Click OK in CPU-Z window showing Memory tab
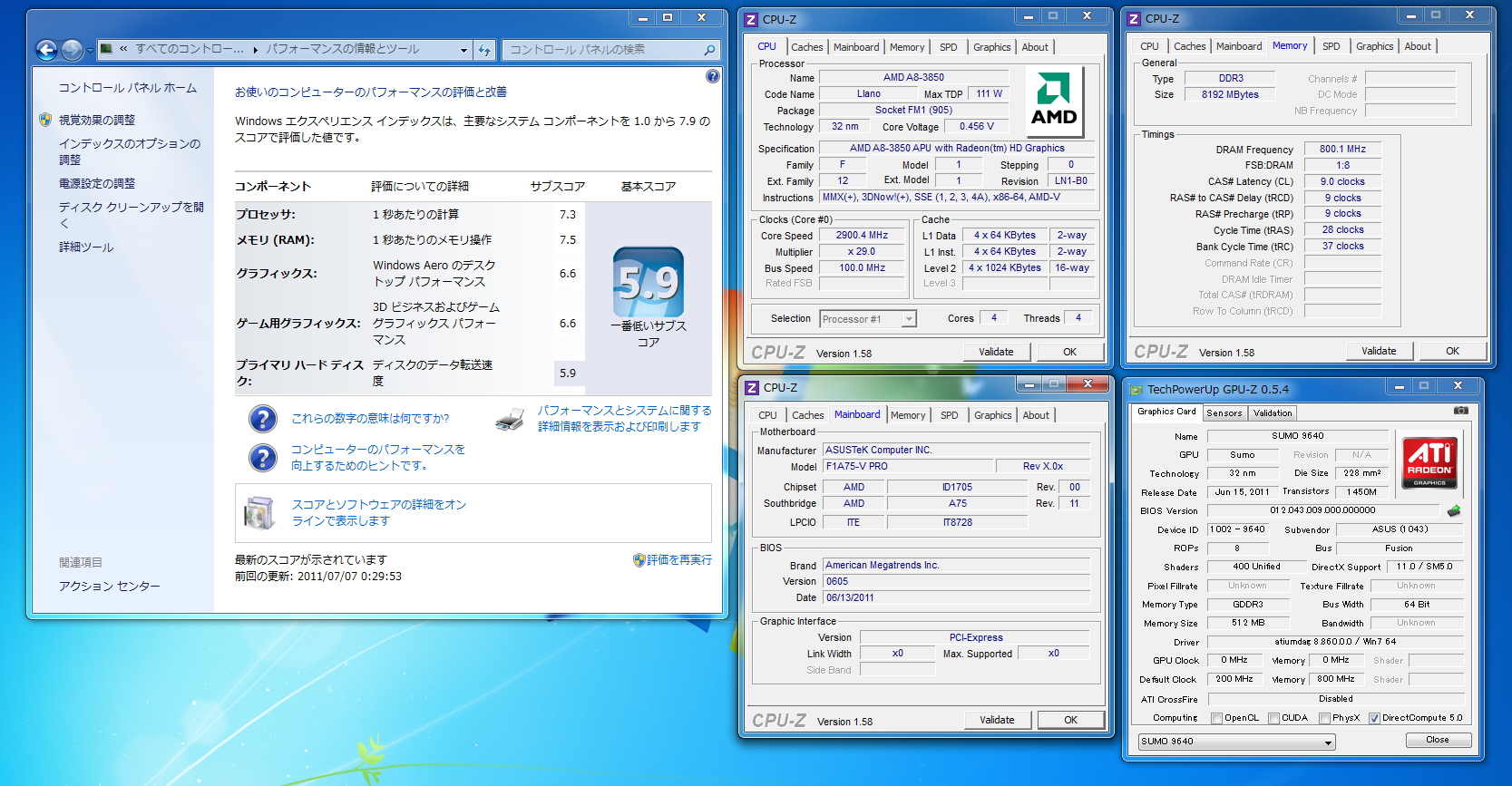The image size is (1512, 786). coord(1453,351)
